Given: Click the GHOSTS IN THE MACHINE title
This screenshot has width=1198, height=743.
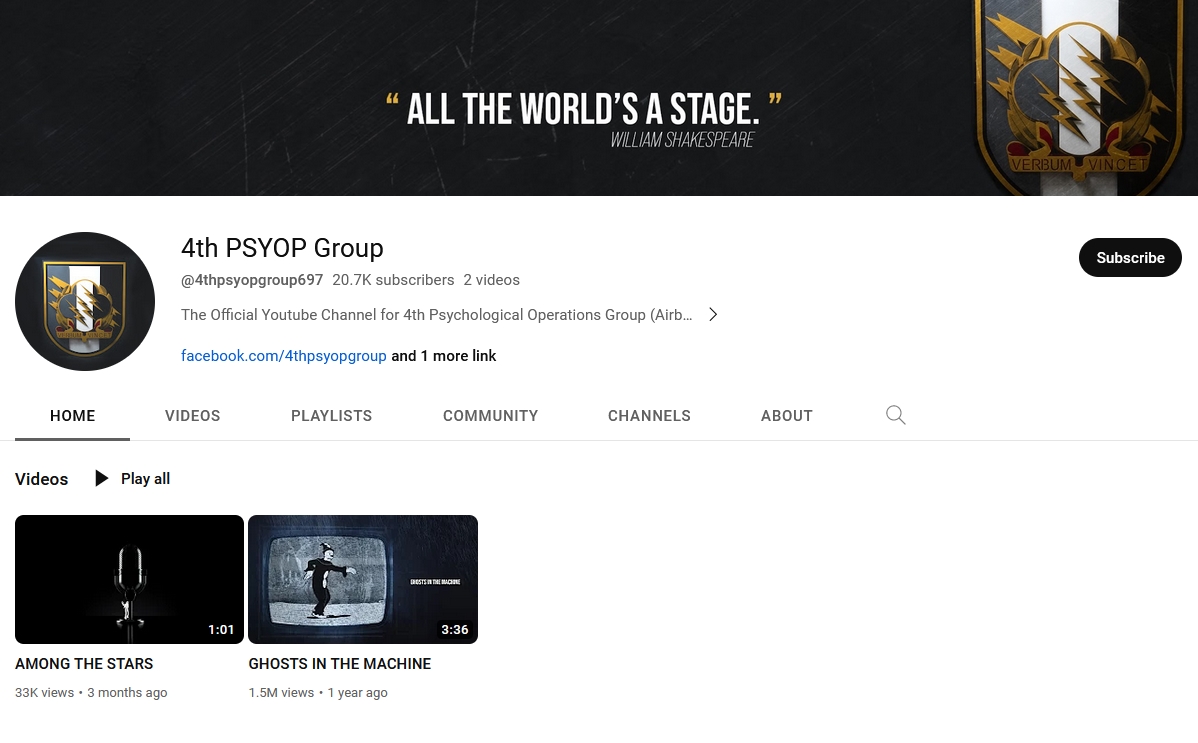Looking at the screenshot, I should (340, 664).
